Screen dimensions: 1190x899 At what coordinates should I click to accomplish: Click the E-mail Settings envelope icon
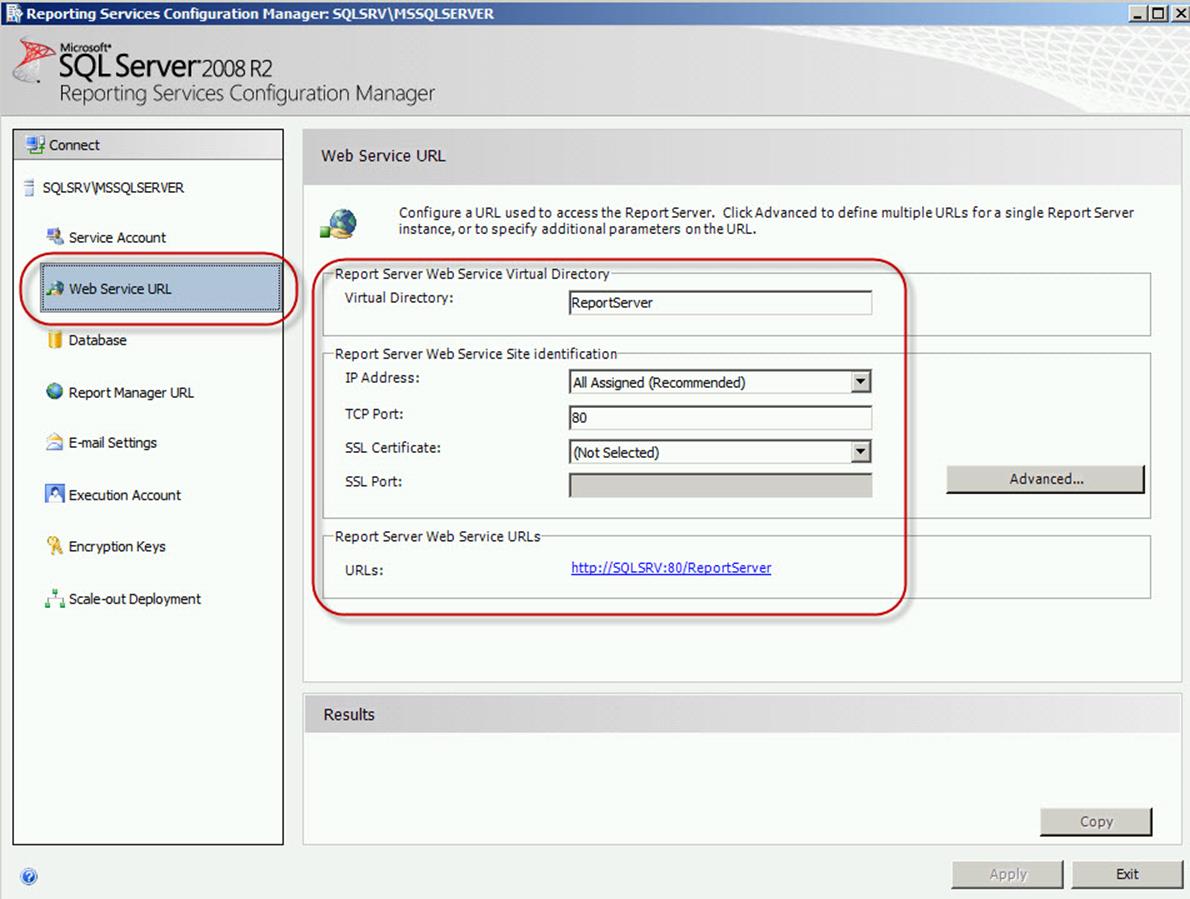point(55,442)
